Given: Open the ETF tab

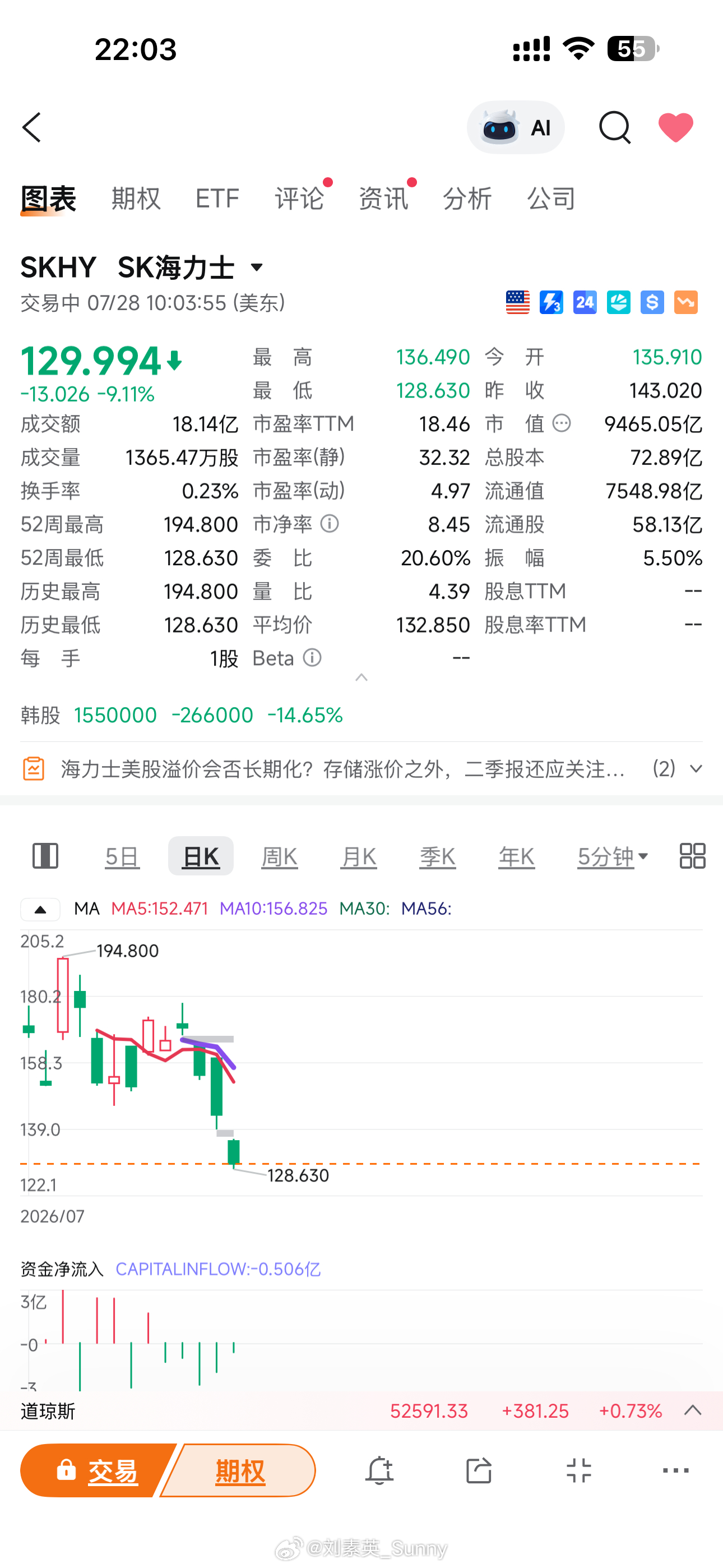Looking at the screenshot, I should click(x=217, y=199).
